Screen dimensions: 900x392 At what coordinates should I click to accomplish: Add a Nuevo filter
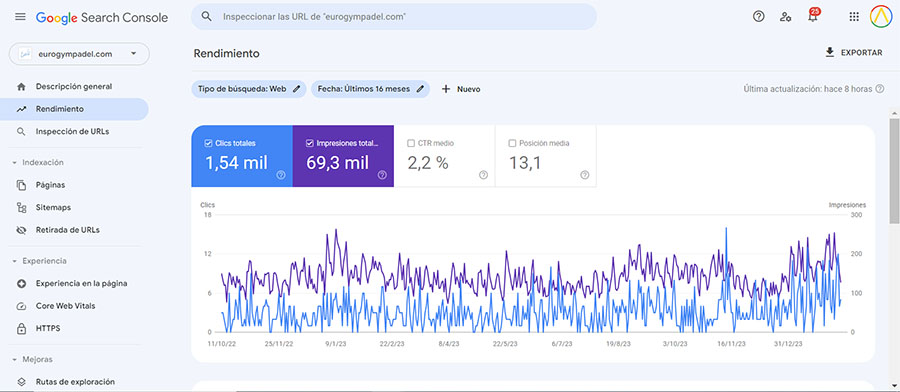pyautogui.click(x=461, y=89)
